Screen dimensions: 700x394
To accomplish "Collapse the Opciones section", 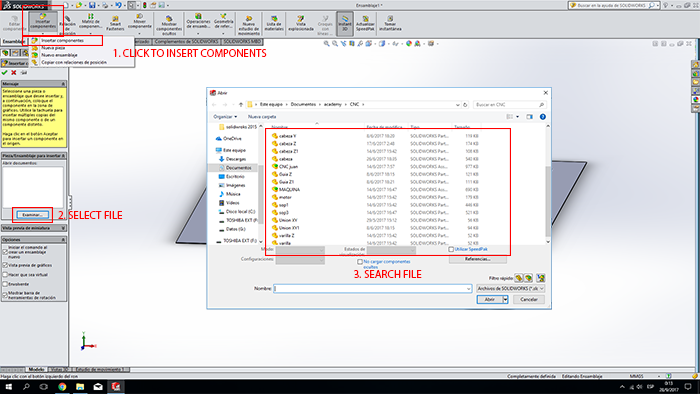I will [x=63, y=240].
